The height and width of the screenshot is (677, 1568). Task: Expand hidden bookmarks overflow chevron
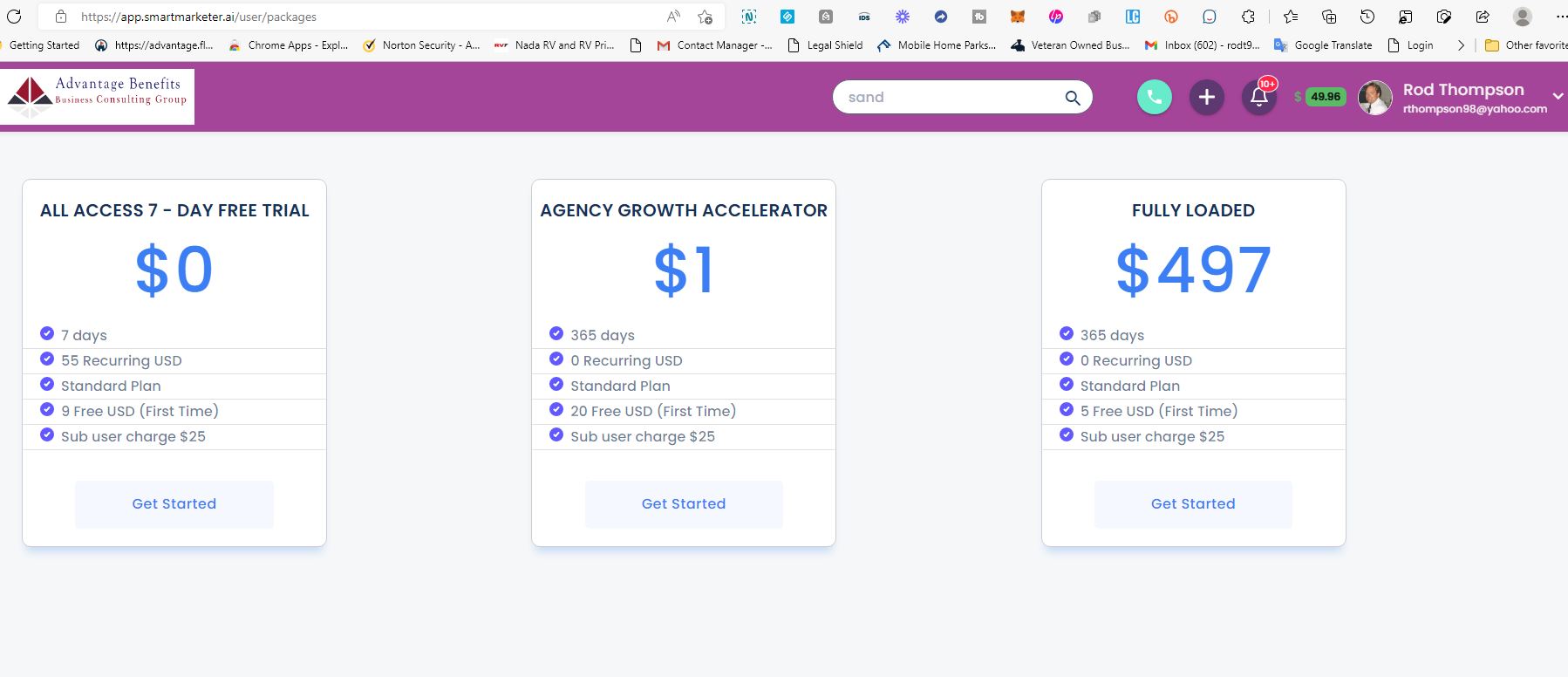pos(1461,45)
